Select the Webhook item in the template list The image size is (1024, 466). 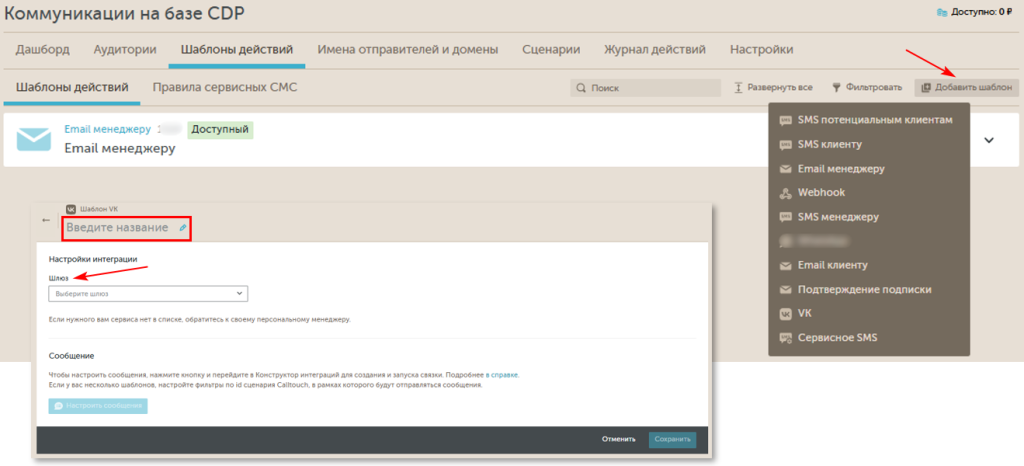click(x=823, y=192)
